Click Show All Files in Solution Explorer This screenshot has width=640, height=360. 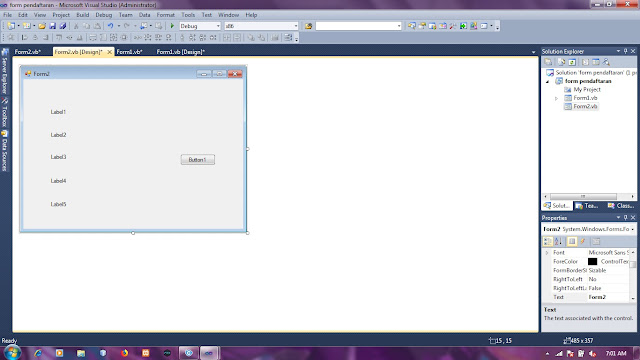tap(561, 62)
